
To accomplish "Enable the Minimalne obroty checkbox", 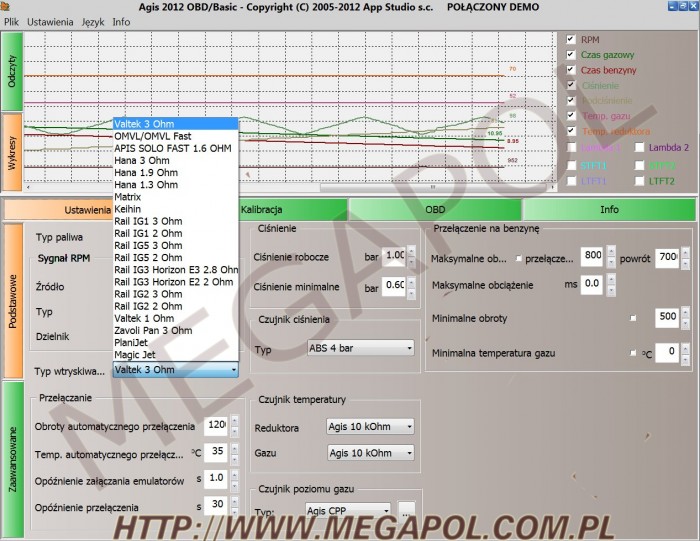I will [633, 318].
